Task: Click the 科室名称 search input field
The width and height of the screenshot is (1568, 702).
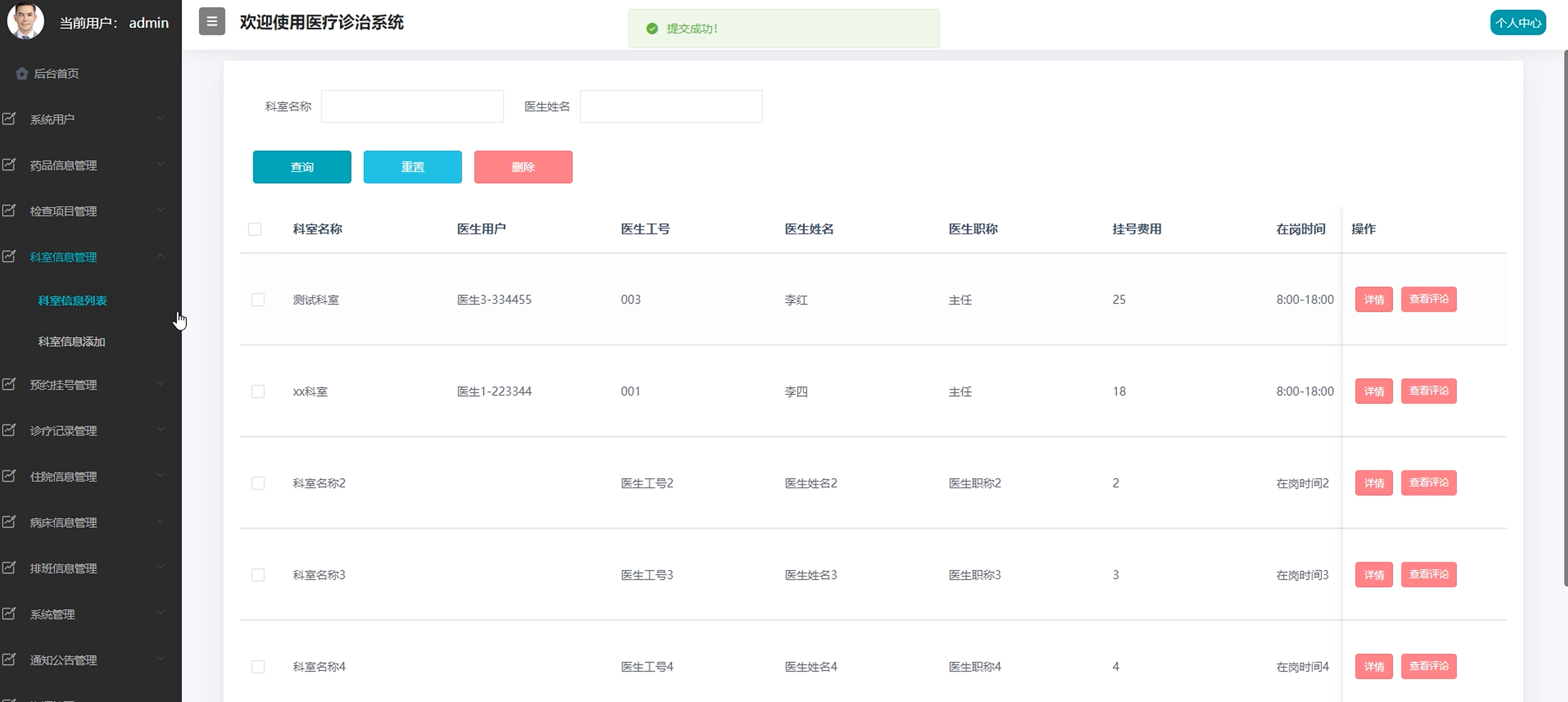Action: [412, 107]
